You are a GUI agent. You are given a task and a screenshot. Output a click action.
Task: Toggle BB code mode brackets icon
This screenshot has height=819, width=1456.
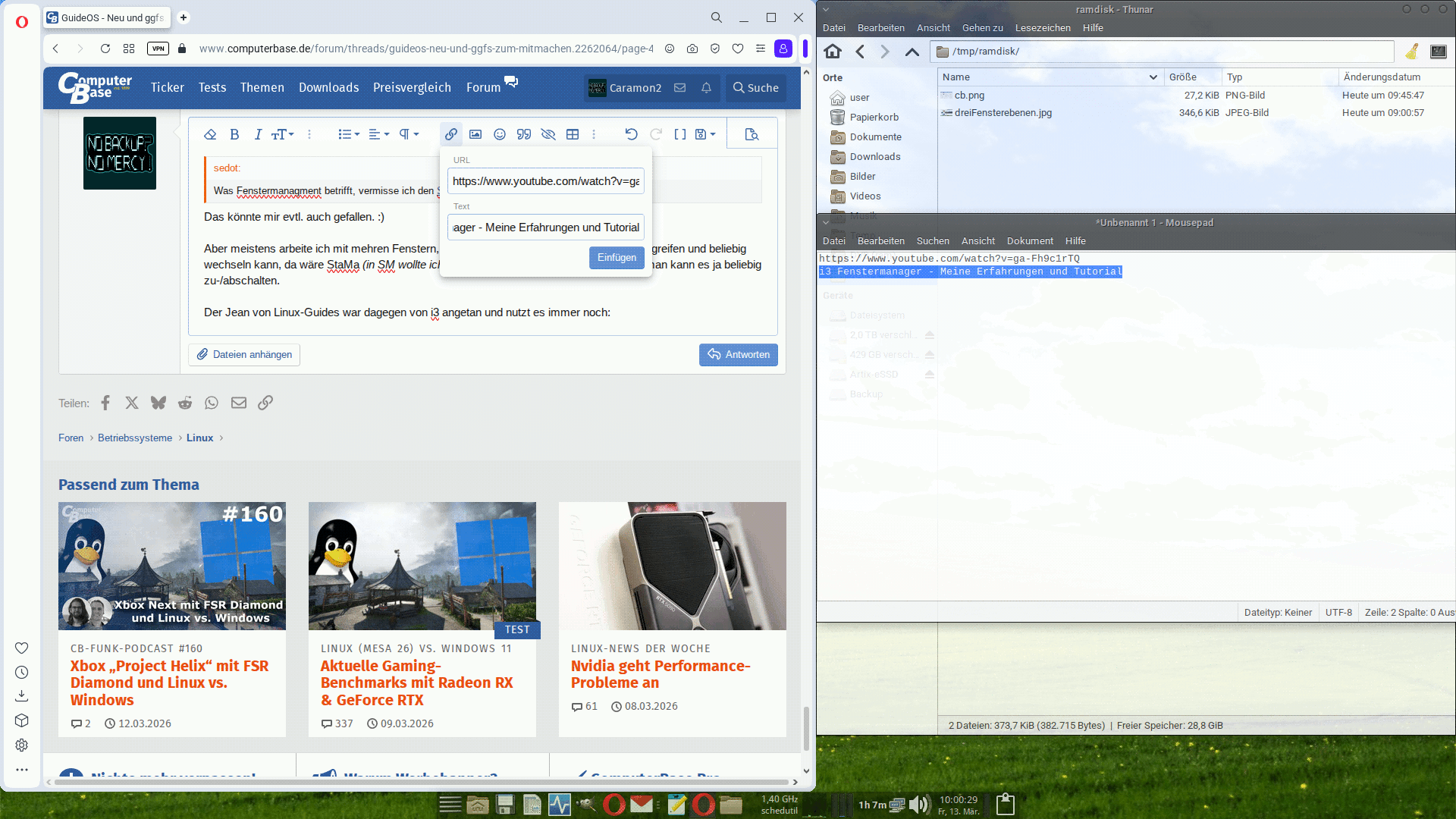coord(680,134)
